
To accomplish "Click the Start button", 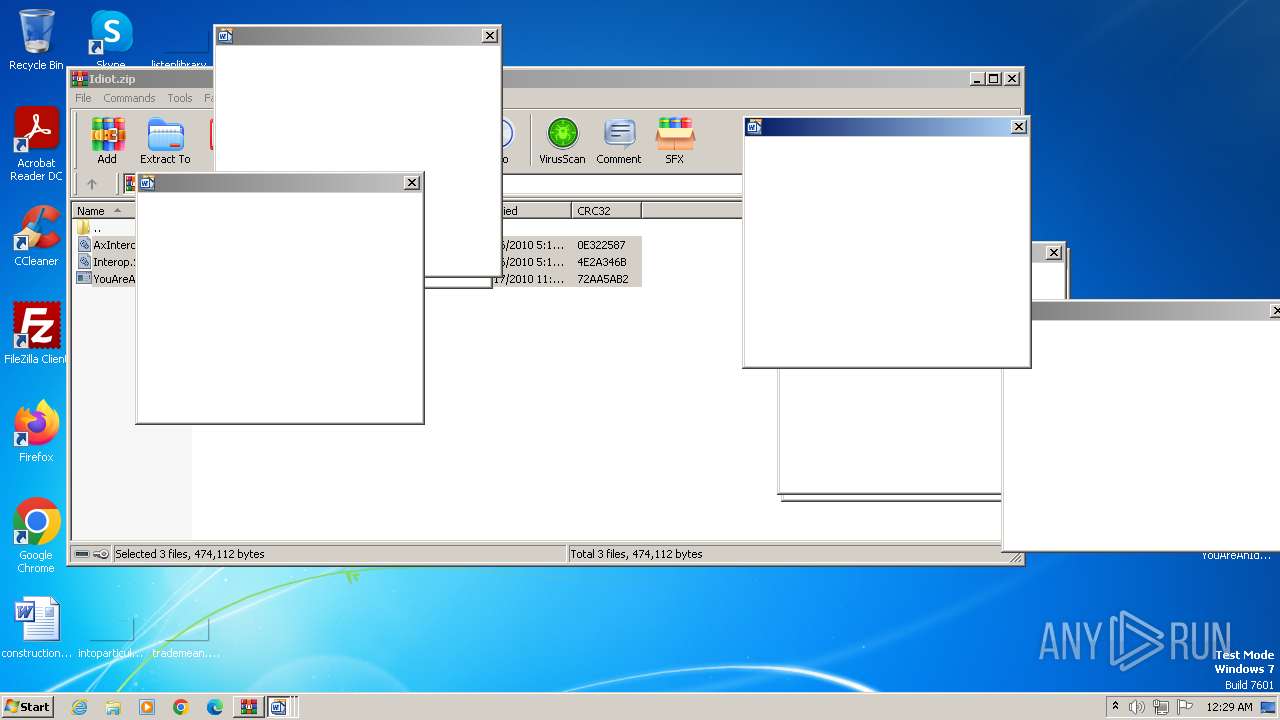I will (27, 706).
